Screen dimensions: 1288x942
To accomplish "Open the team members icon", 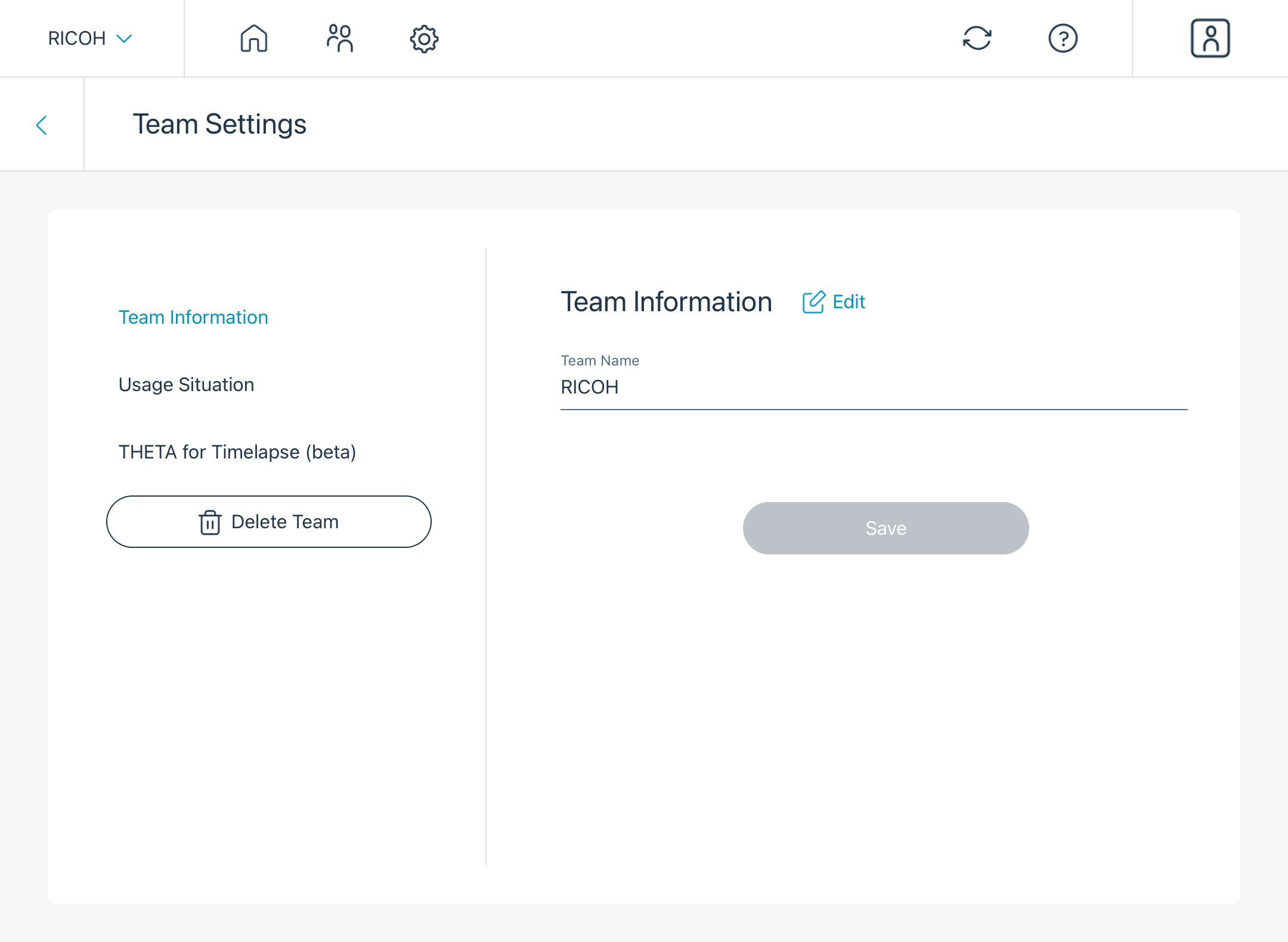I will pyautogui.click(x=339, y=39).
